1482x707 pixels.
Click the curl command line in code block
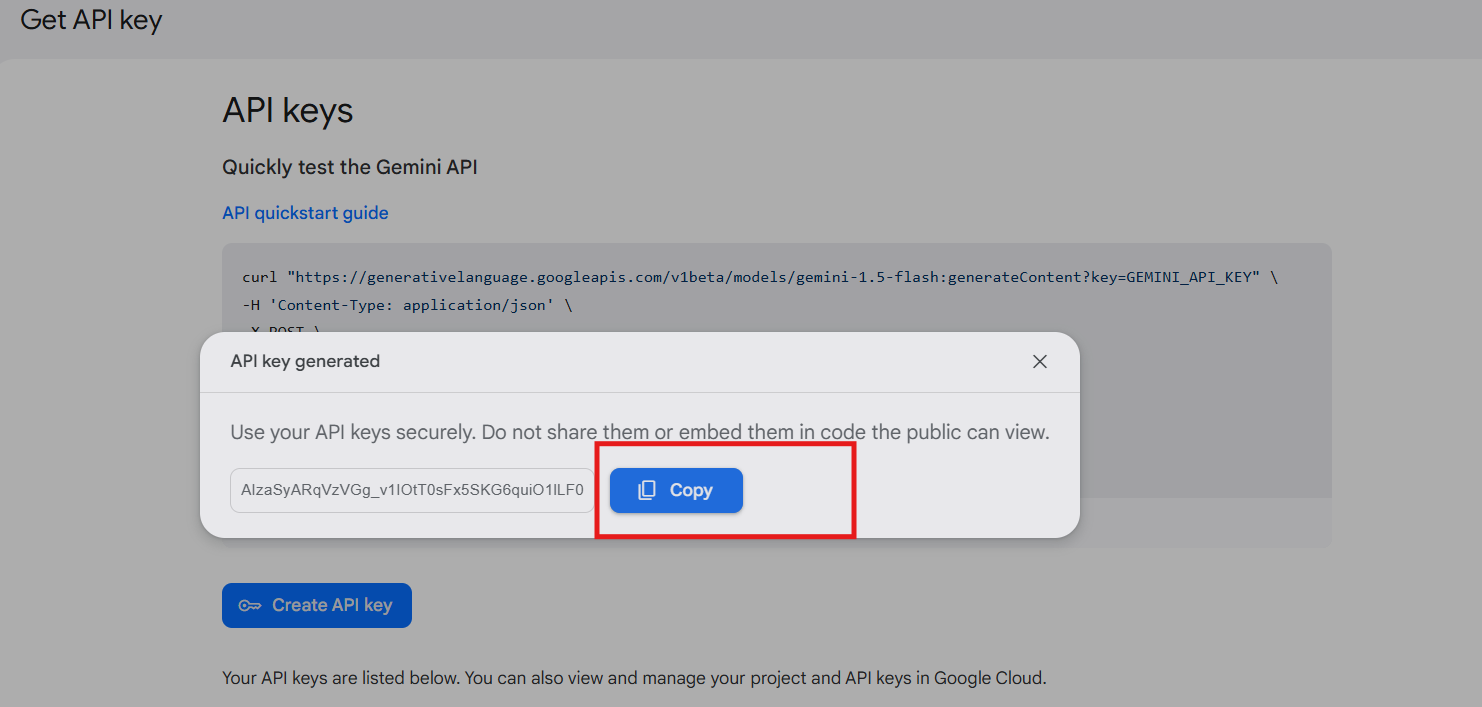(x=760, y=277)
